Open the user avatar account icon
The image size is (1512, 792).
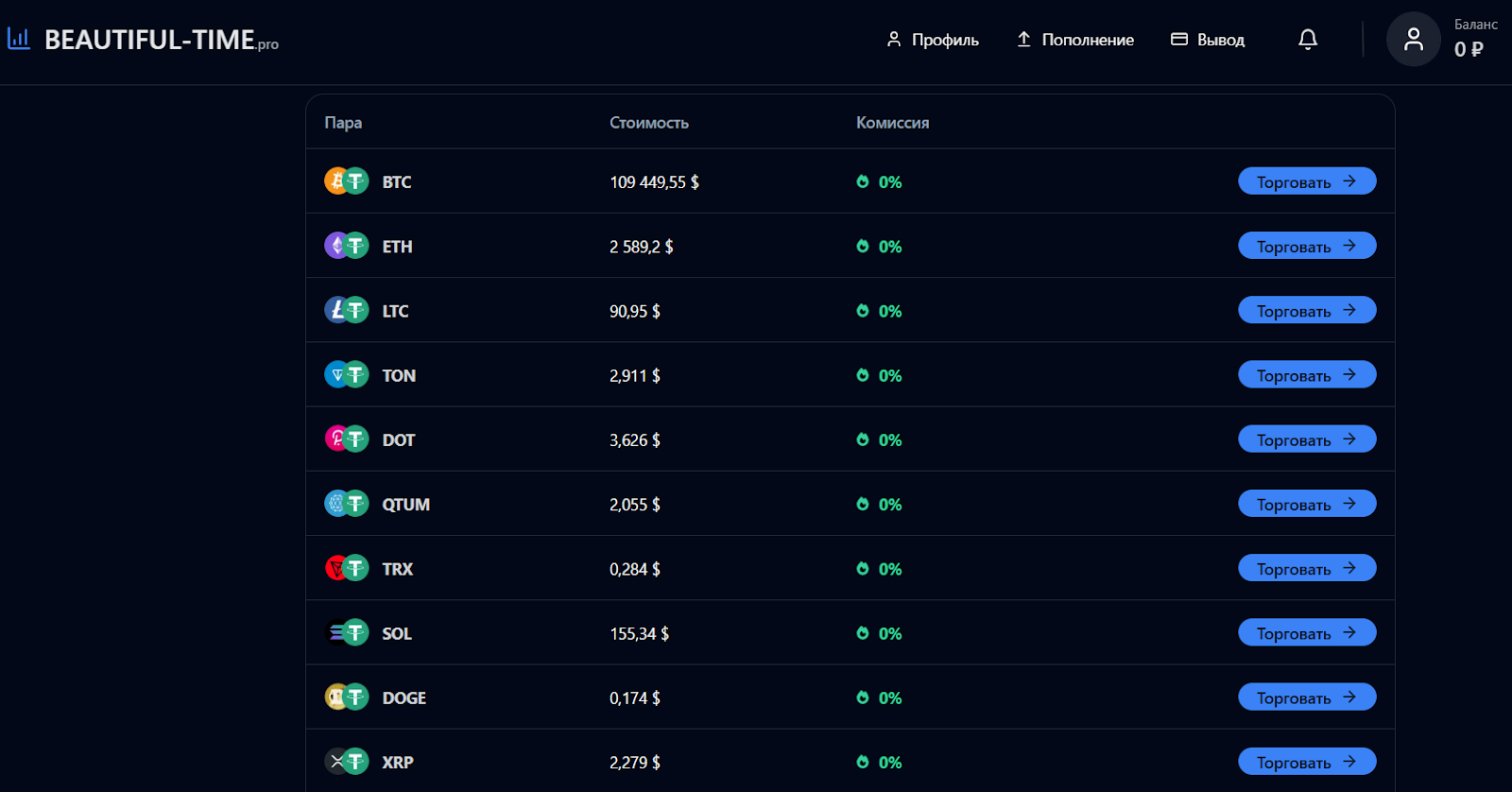point(1414,39)
